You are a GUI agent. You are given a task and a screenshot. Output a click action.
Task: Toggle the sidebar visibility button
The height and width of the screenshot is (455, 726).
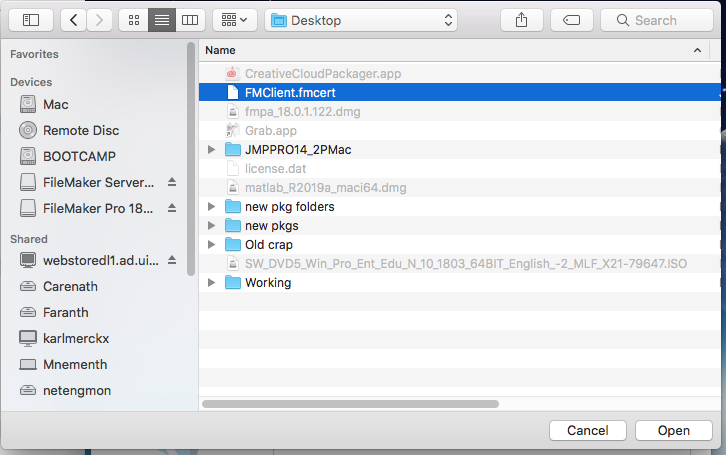click(x=31, y=20)
